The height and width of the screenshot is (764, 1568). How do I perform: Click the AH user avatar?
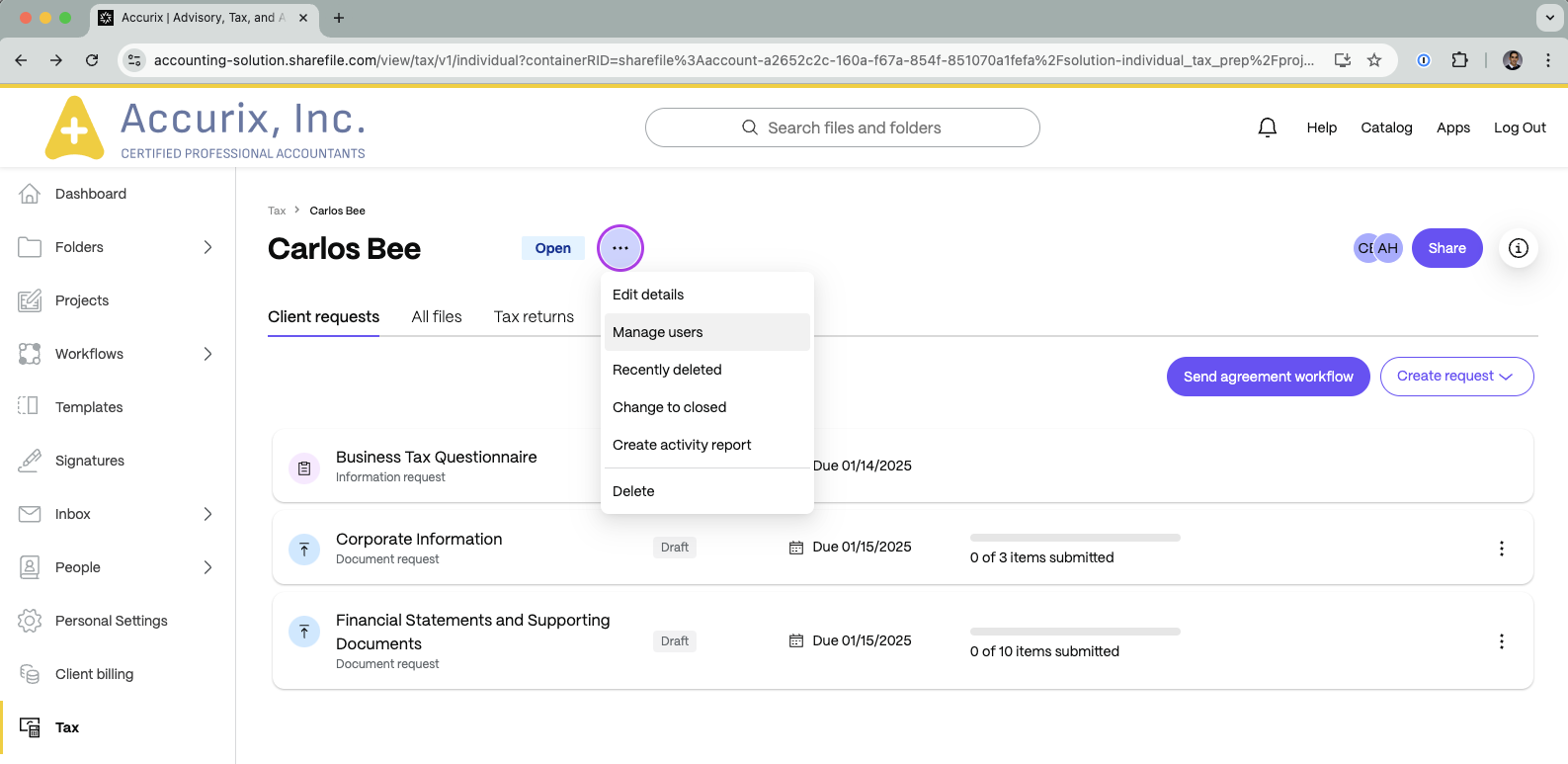point(1389,248)
